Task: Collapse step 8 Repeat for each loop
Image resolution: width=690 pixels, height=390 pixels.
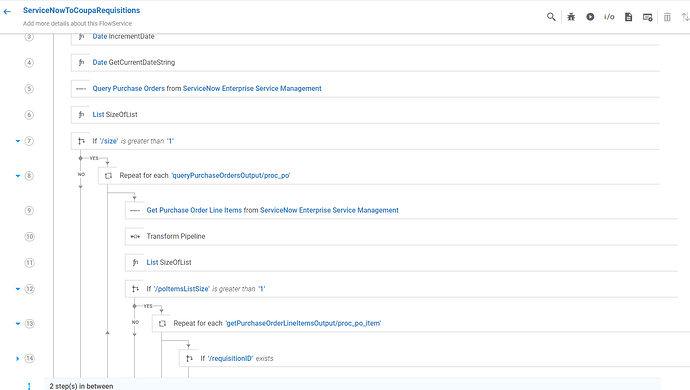Action: pyautogui.click(x=18, y=176)
